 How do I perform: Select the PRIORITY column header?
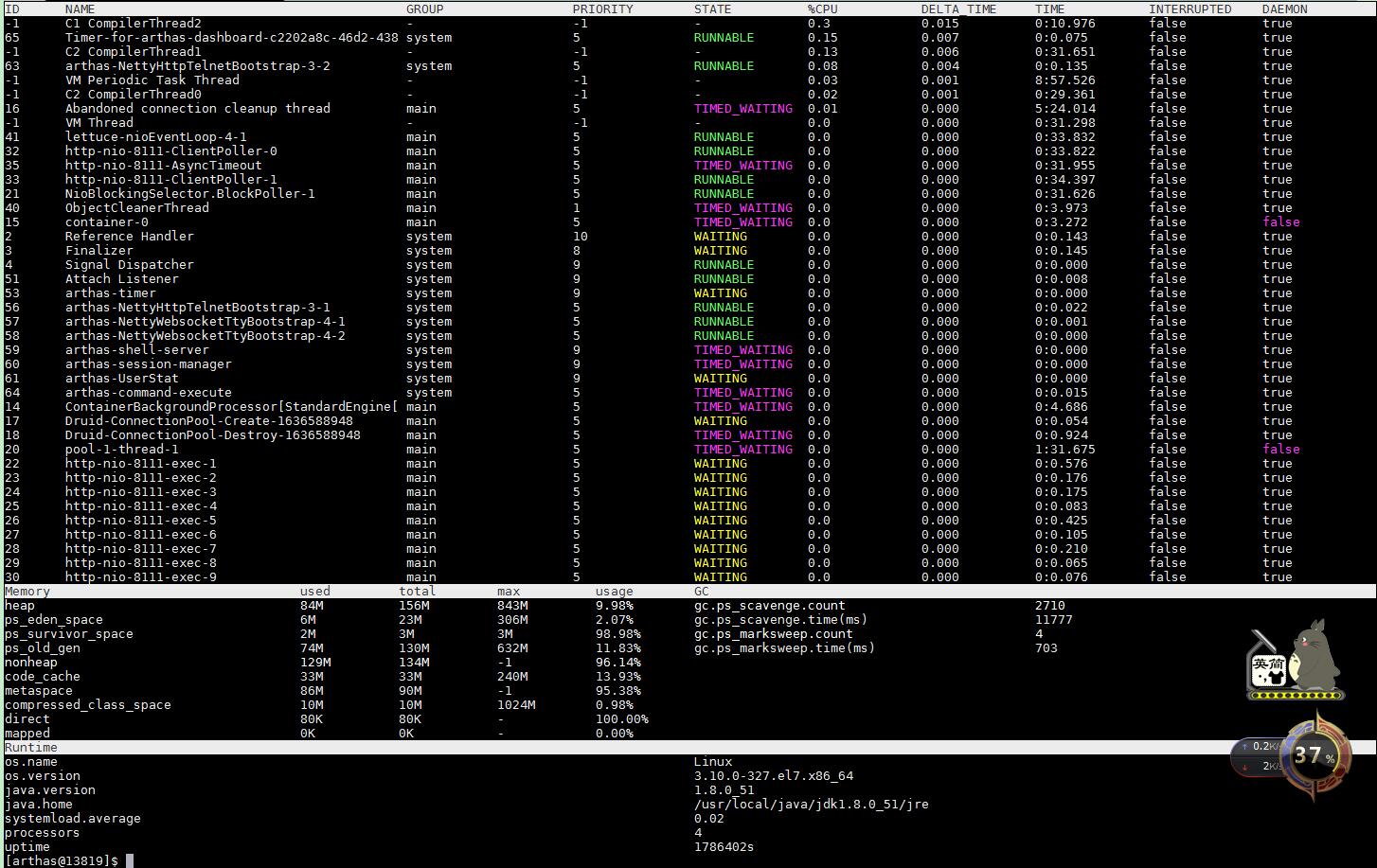[603, 9]
